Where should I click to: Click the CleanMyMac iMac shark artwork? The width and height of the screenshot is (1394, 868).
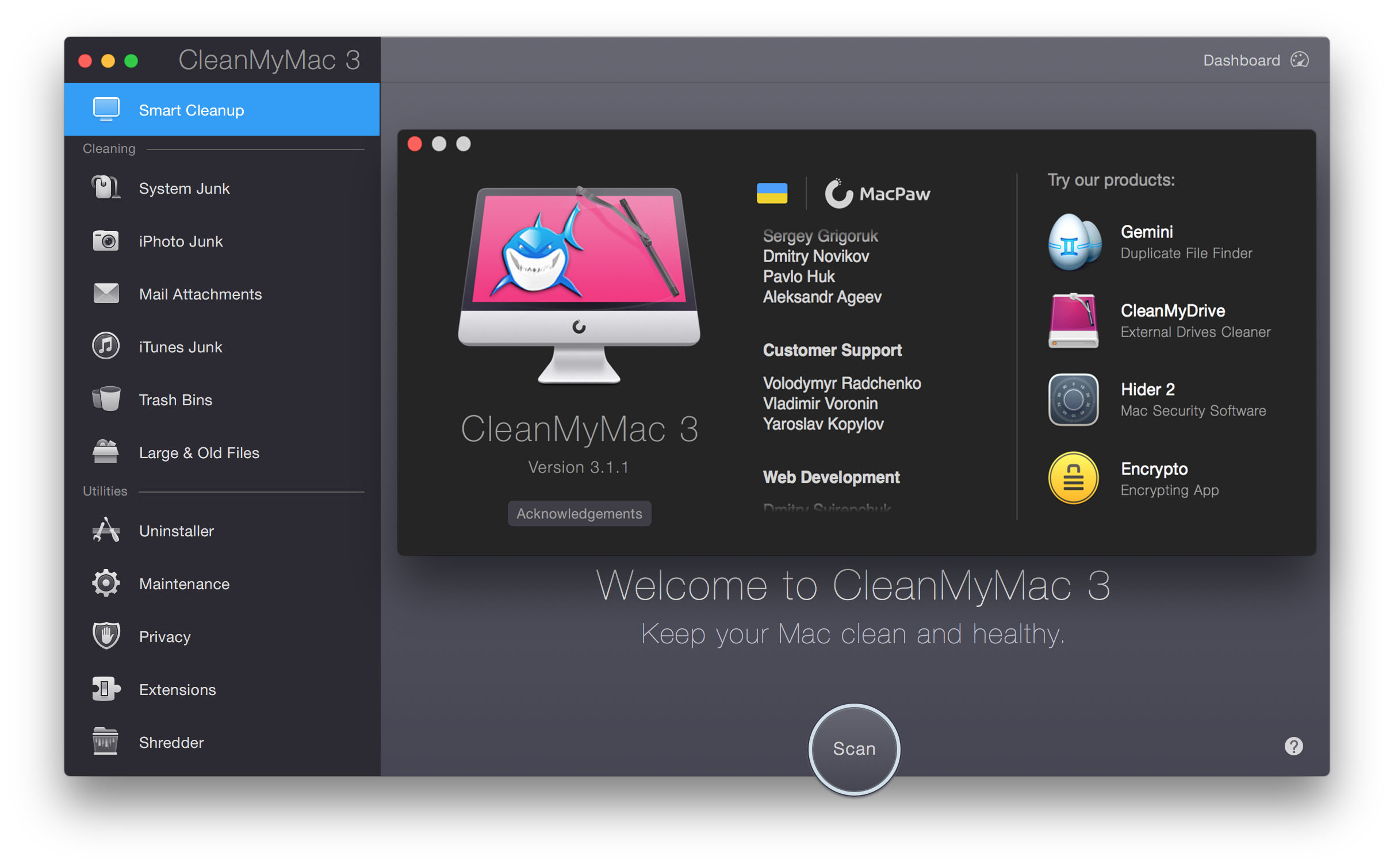click(579, 285)
